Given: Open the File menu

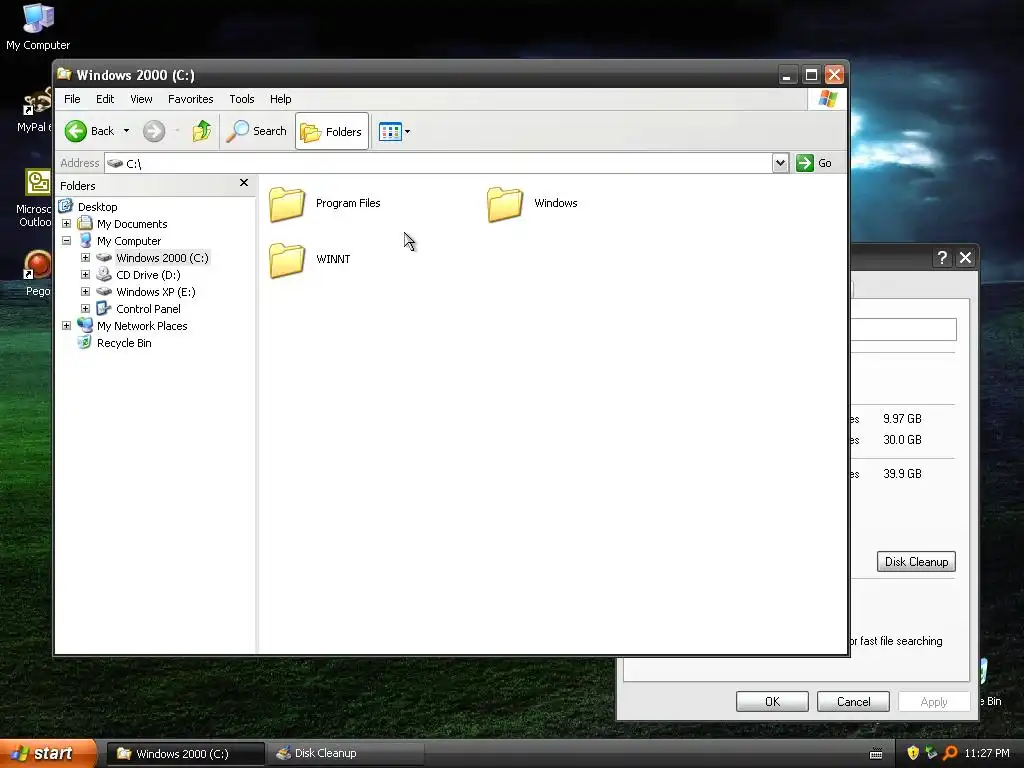Looking at the screenshot, I should tap(72, 99).
